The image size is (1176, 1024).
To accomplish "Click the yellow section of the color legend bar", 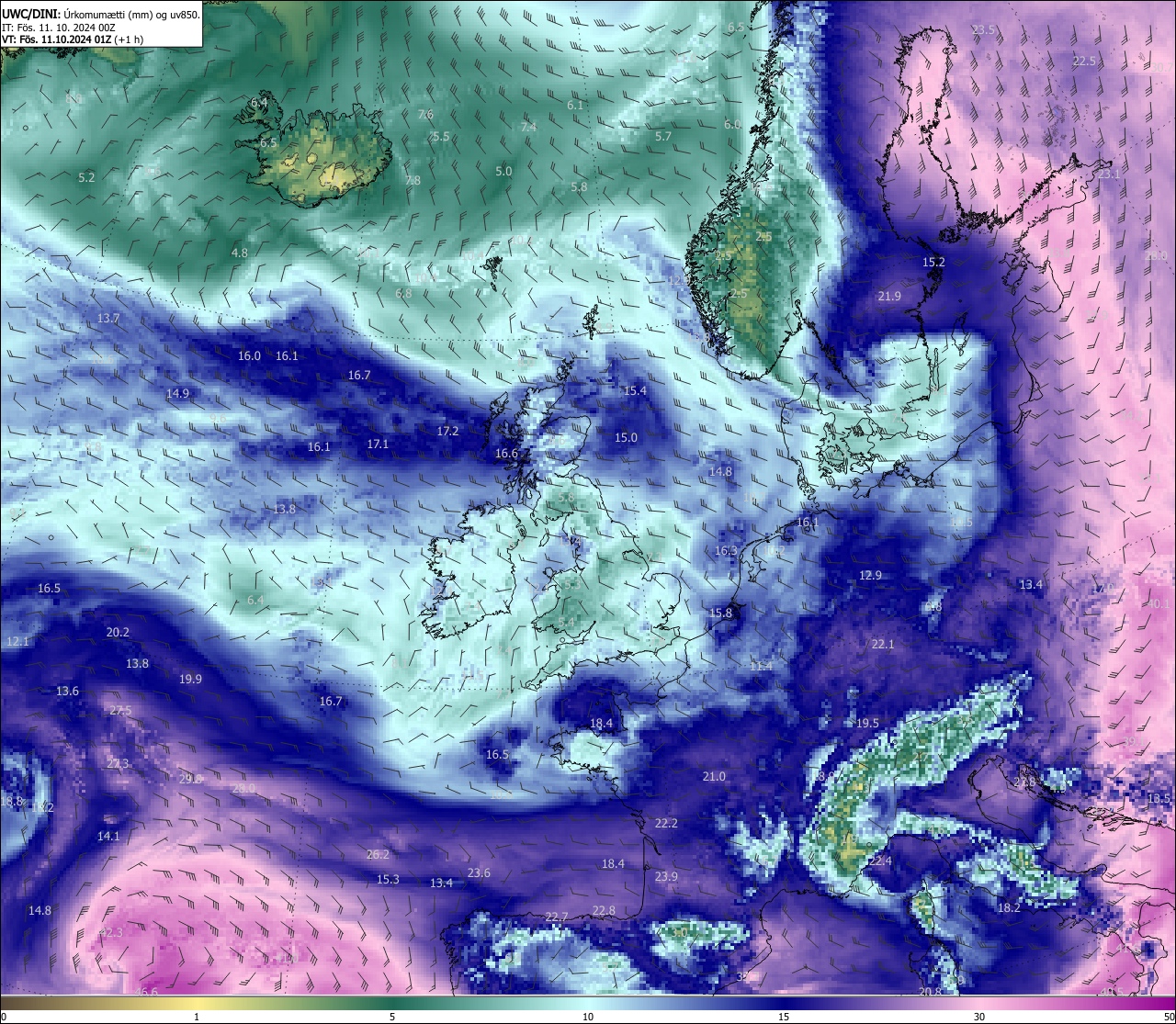I will [x=198, y=1003].
